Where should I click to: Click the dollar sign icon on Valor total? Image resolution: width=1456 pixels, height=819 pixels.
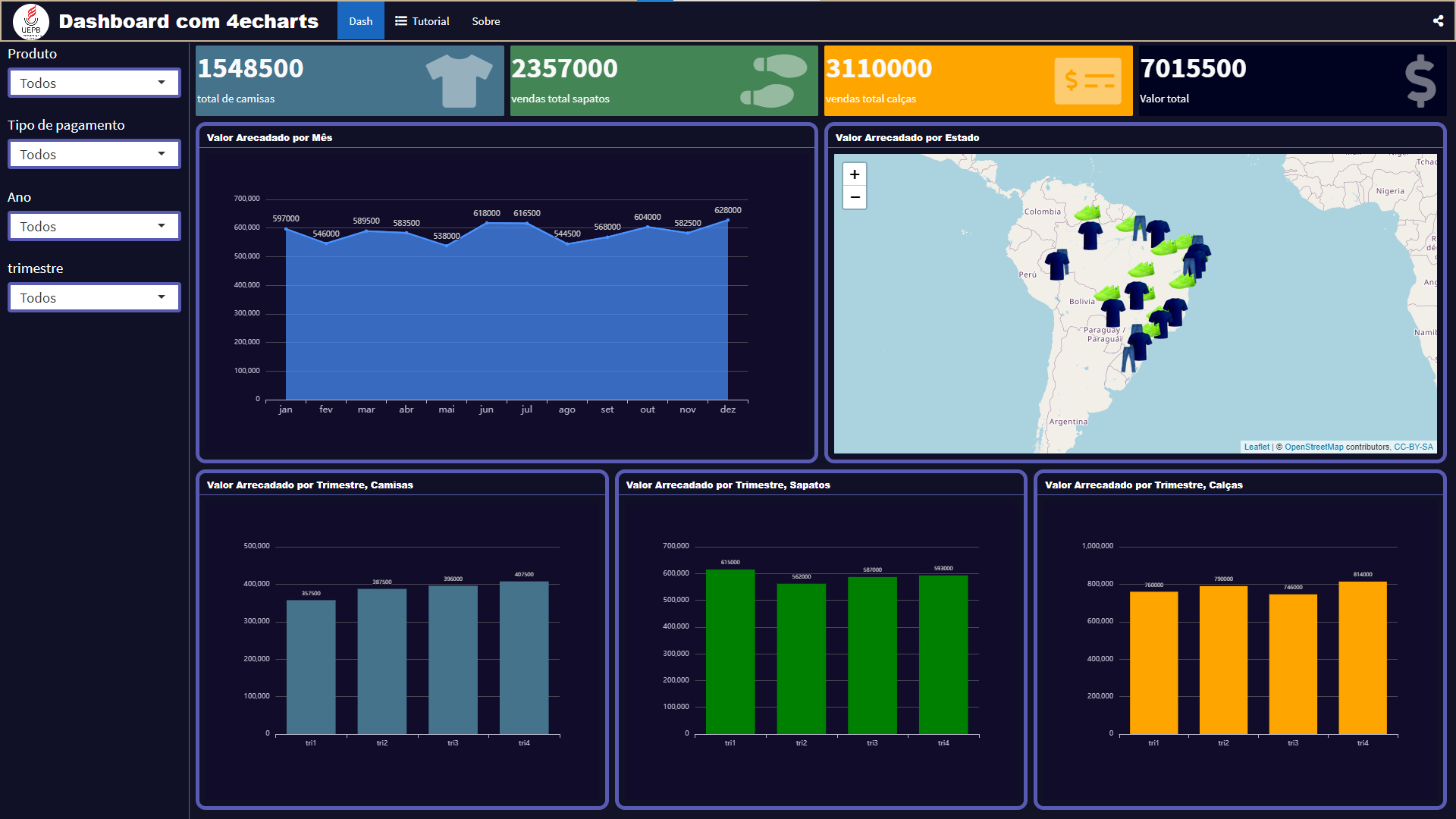(x=1420, y=80)
